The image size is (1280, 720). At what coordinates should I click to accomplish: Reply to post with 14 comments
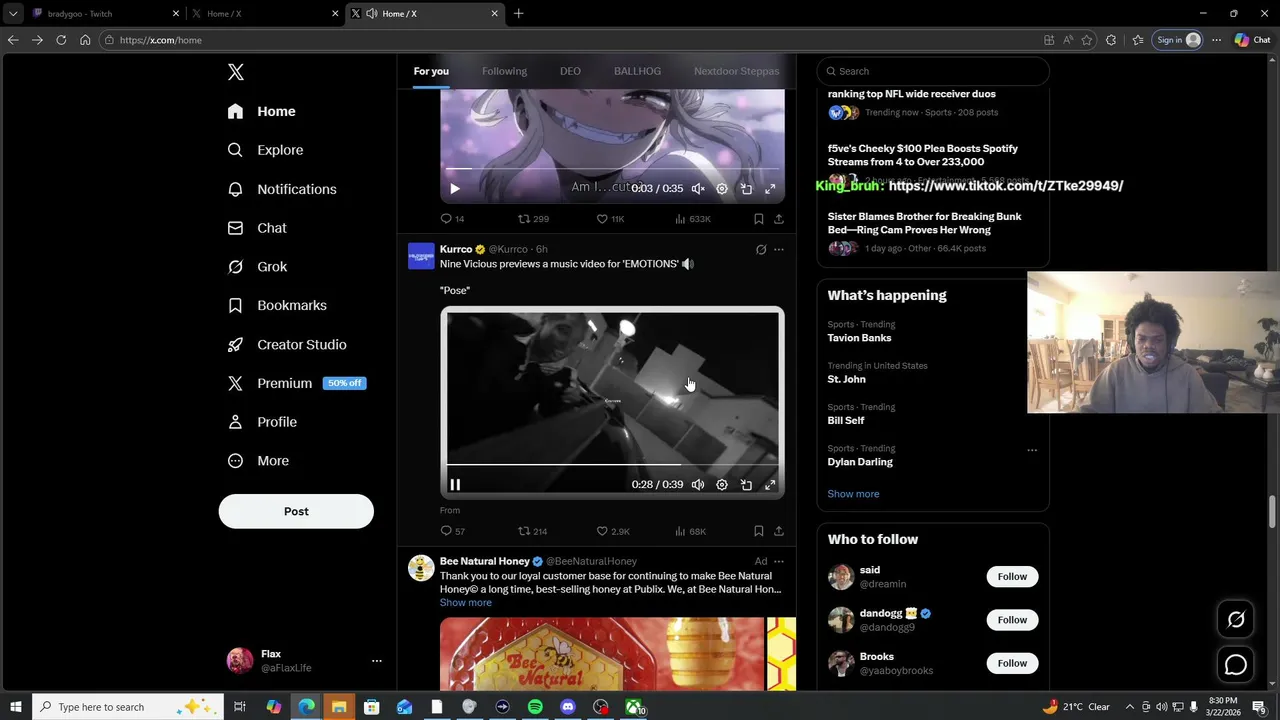click(x=452, y=219)
